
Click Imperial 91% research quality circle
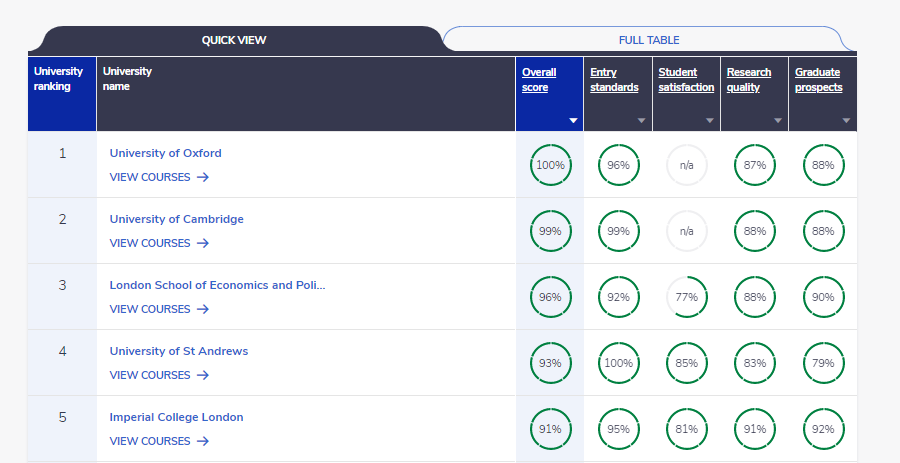755,429
